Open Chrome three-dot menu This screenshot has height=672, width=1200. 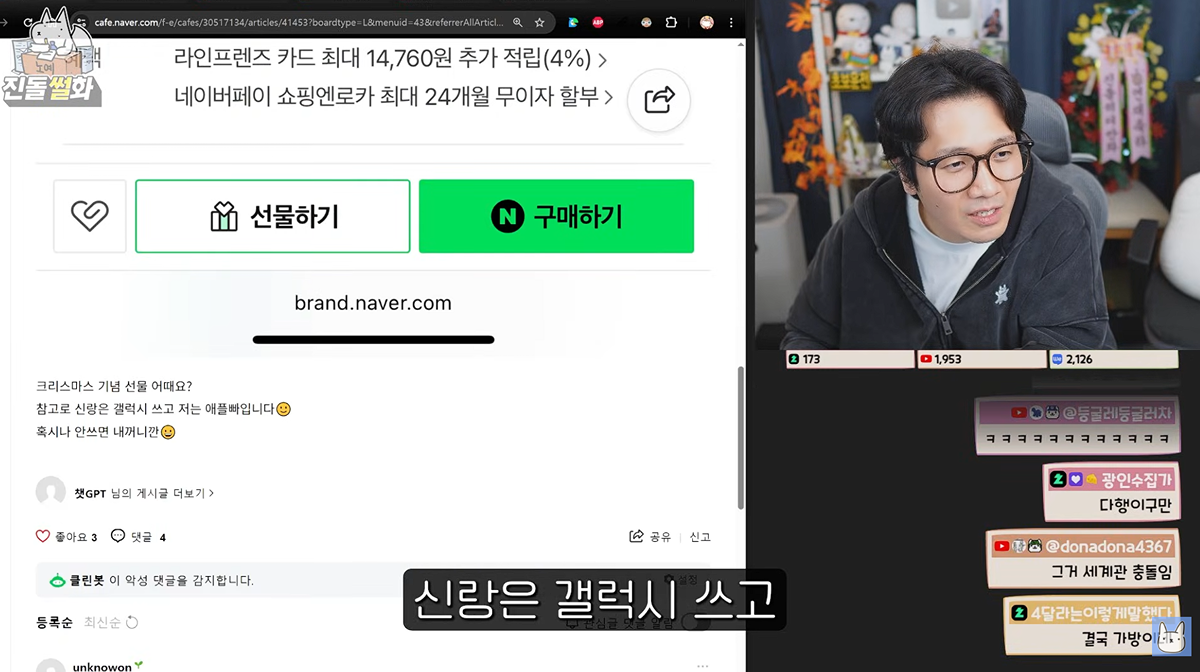pyautogui.click(x=732, y=22)
